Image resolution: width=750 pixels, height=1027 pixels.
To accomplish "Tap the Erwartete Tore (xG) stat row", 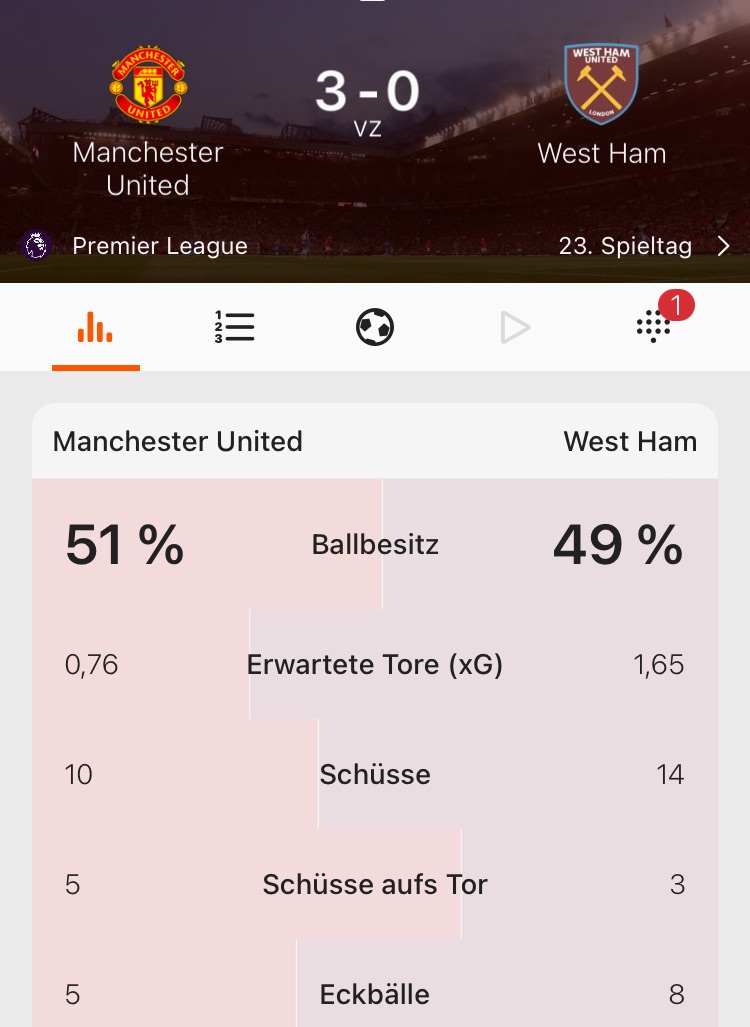I will click(x=375, y=664).
